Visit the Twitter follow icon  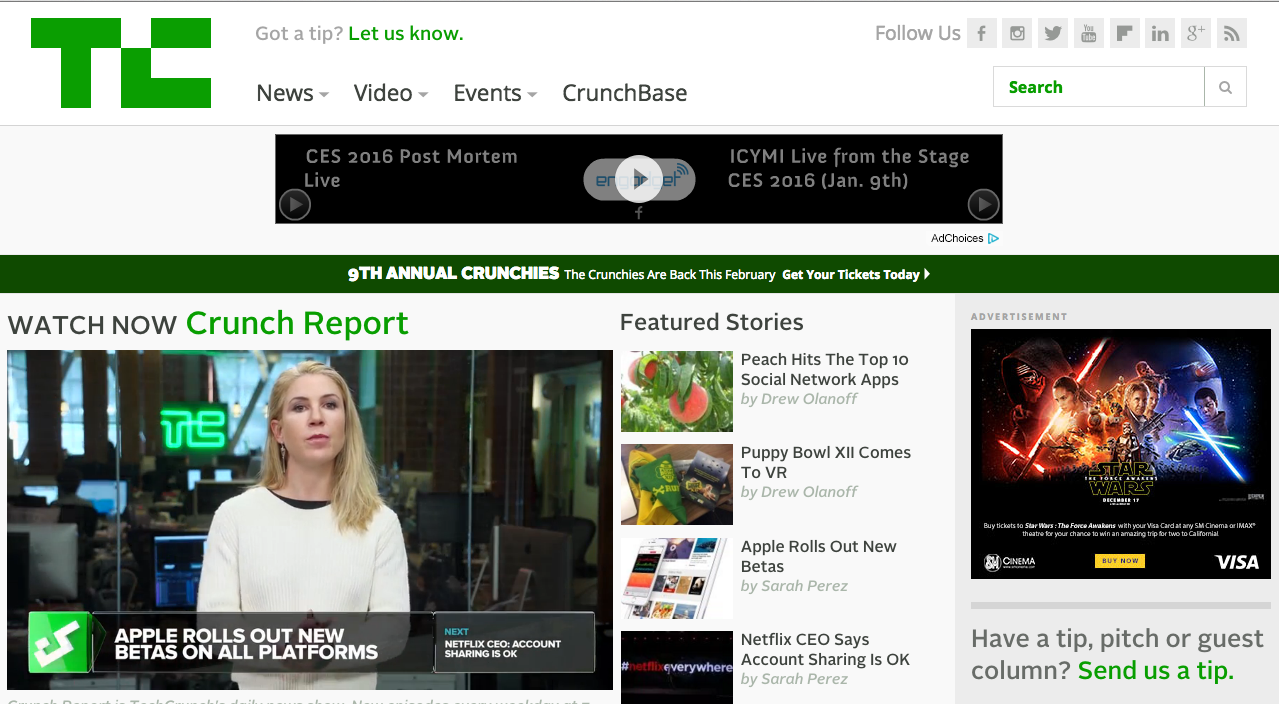coord(1053,33)
